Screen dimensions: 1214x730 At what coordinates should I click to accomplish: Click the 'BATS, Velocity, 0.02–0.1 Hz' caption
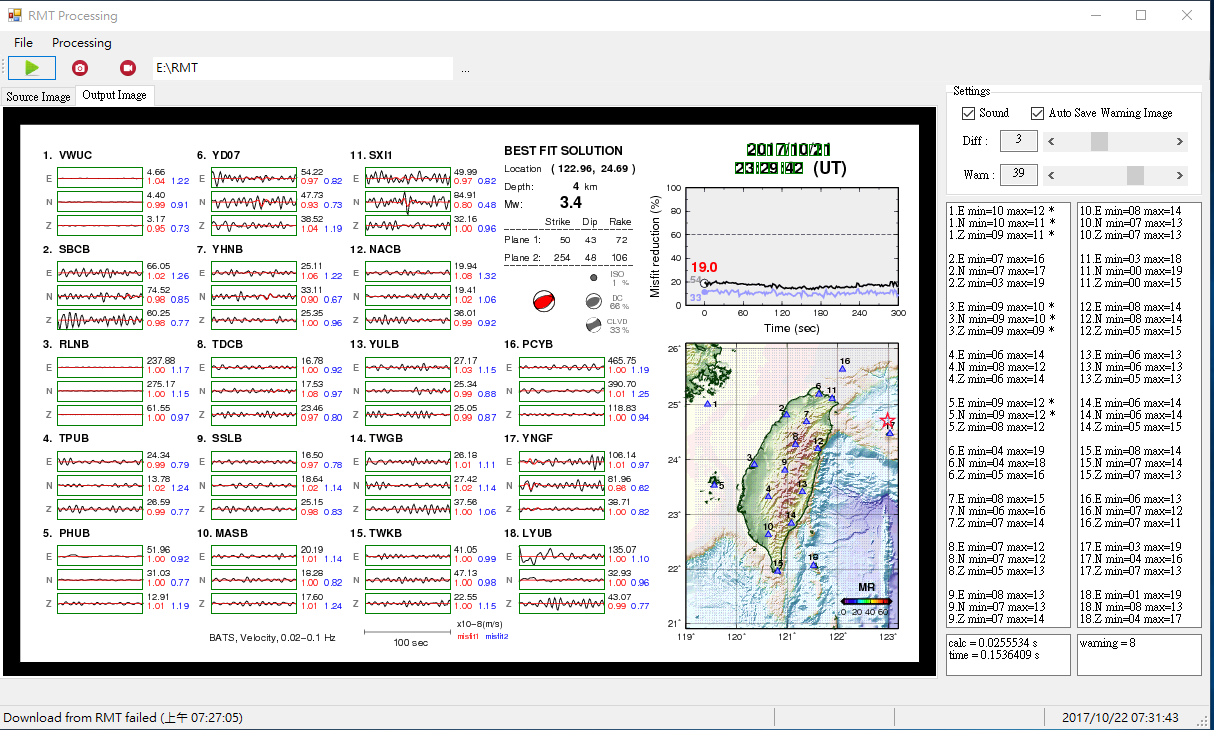coord(272,637)
